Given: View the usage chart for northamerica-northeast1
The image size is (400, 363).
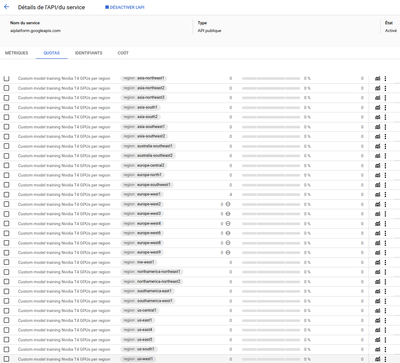Looking at the screenshot, I should click(377, 272).
